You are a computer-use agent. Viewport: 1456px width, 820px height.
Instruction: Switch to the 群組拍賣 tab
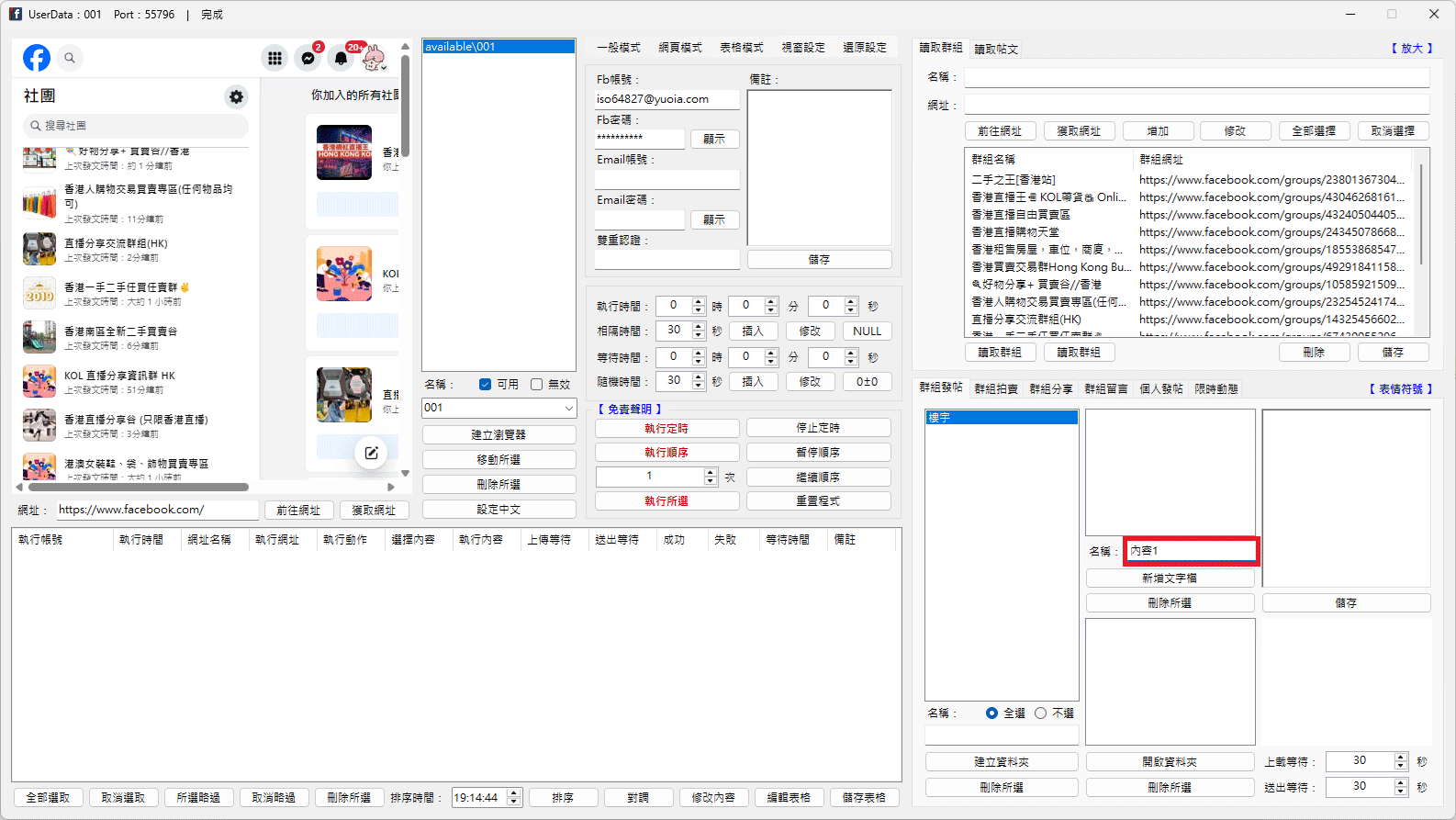tap(996, 389)
